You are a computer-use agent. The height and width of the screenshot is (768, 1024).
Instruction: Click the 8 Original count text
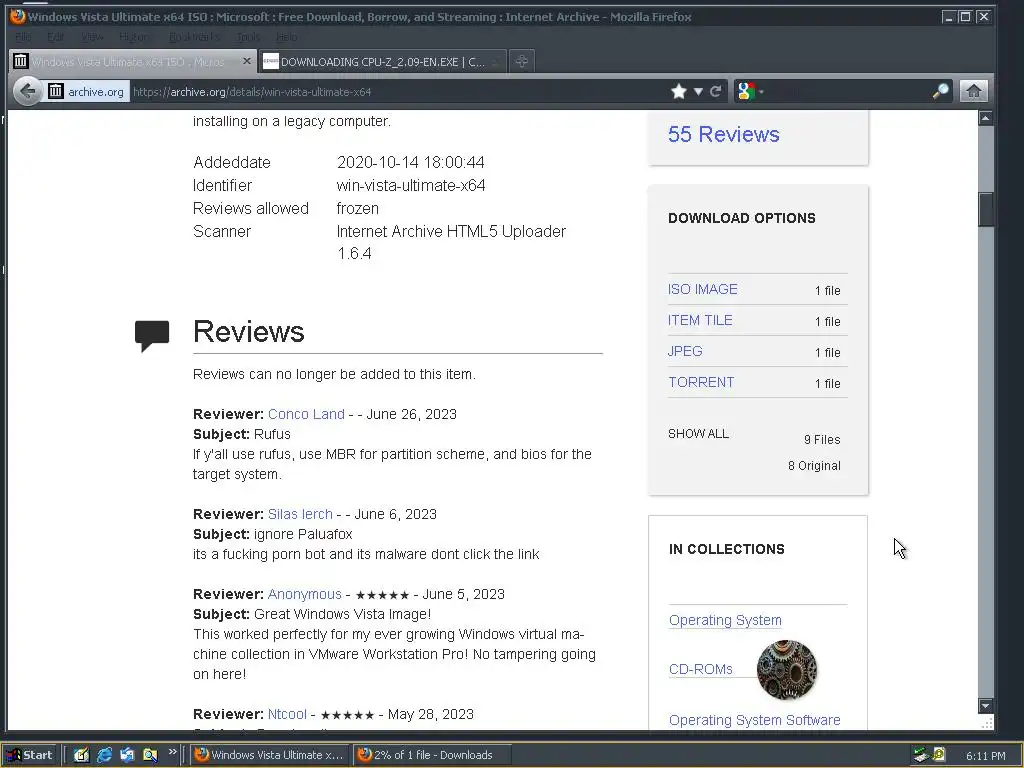(814, 466)
